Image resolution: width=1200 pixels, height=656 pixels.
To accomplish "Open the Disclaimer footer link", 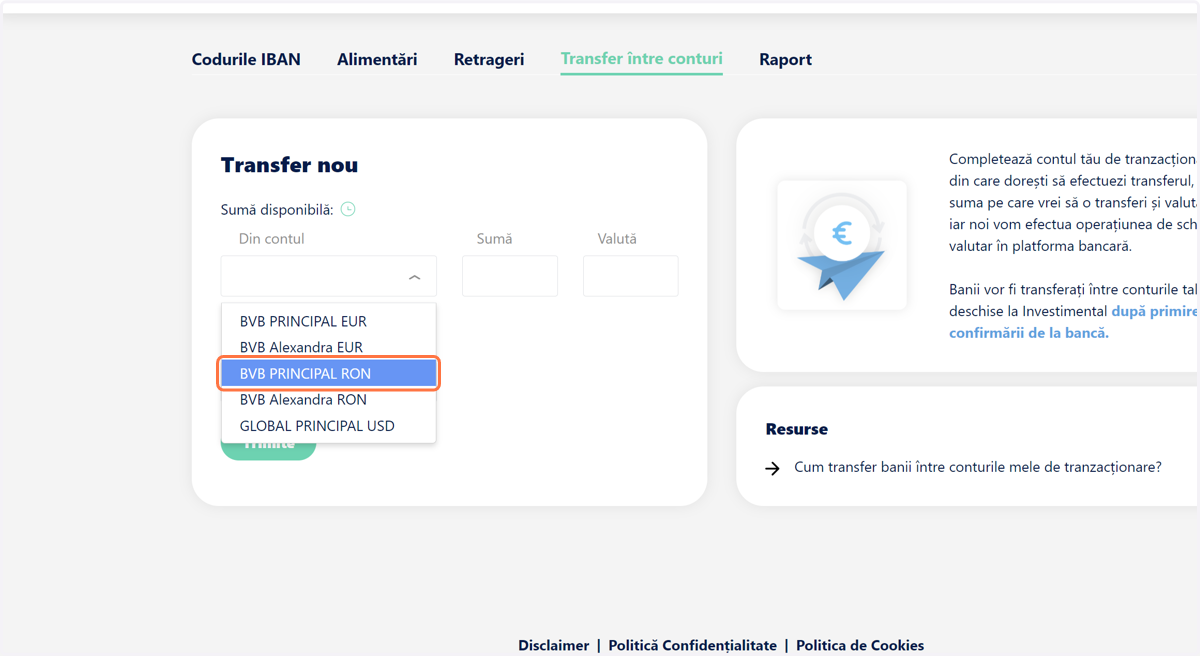I will coord(554,646).
